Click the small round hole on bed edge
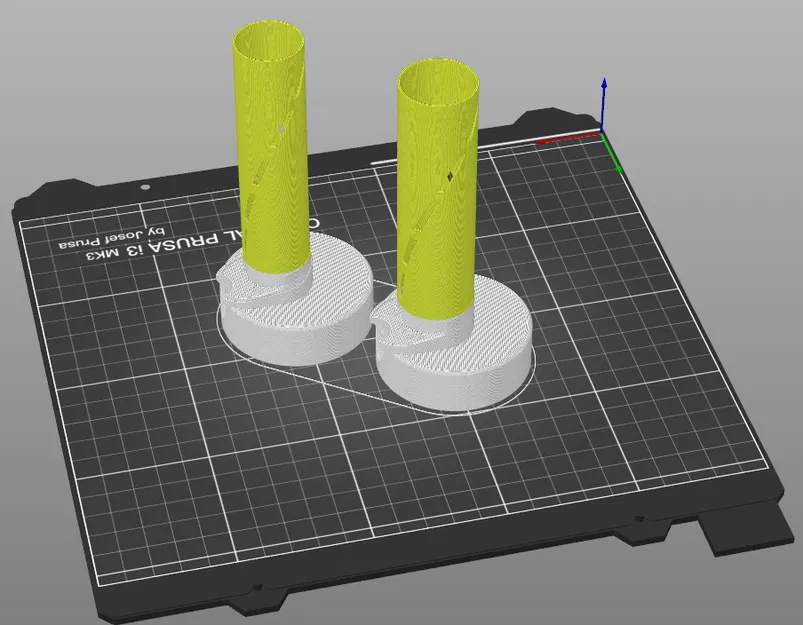This screenshot has height=625, width=803. click(x=145, y=188)
